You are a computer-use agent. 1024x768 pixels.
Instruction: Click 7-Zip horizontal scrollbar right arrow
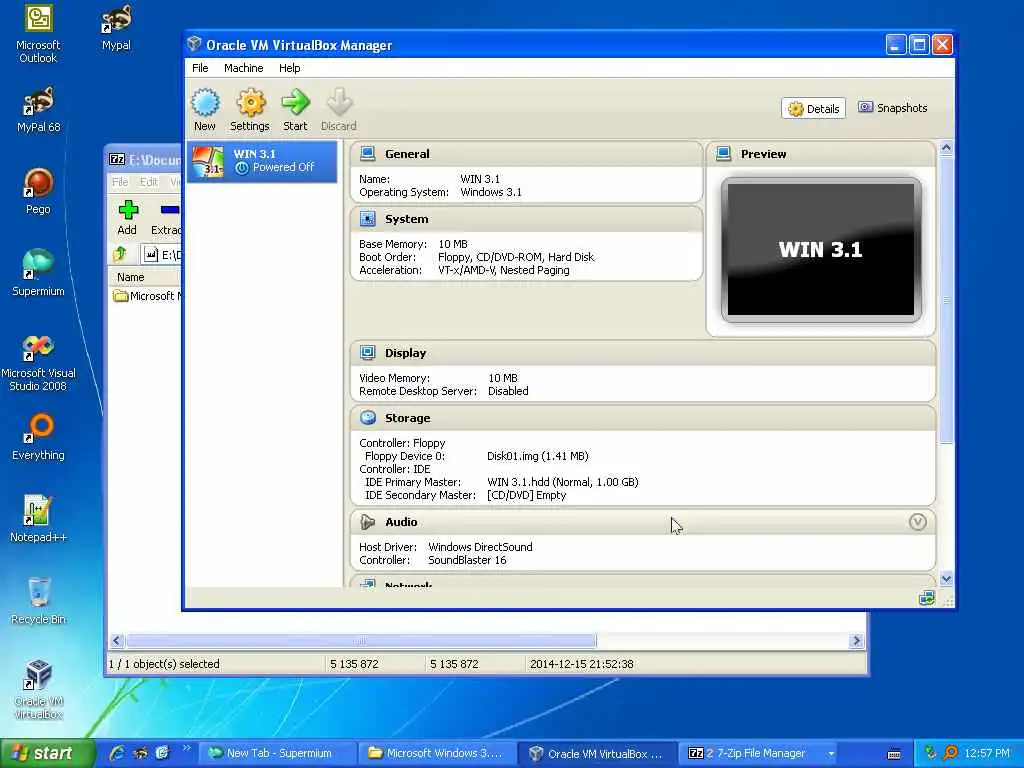[857, 641]
